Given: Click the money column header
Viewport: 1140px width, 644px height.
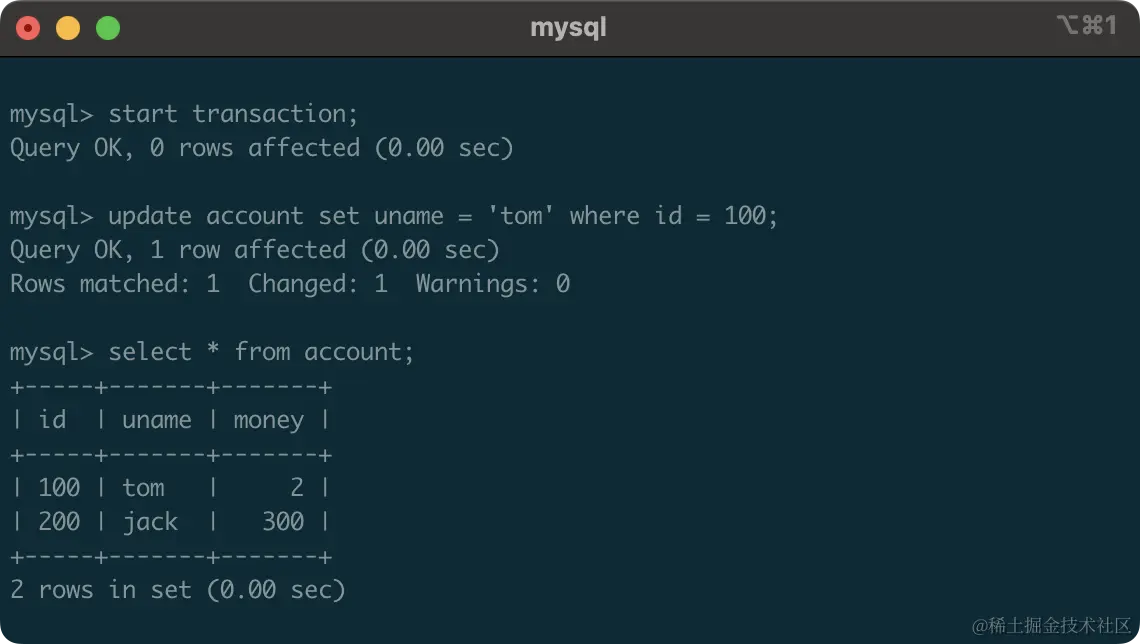Looking at the screenshot, I should tap(268, 420).
